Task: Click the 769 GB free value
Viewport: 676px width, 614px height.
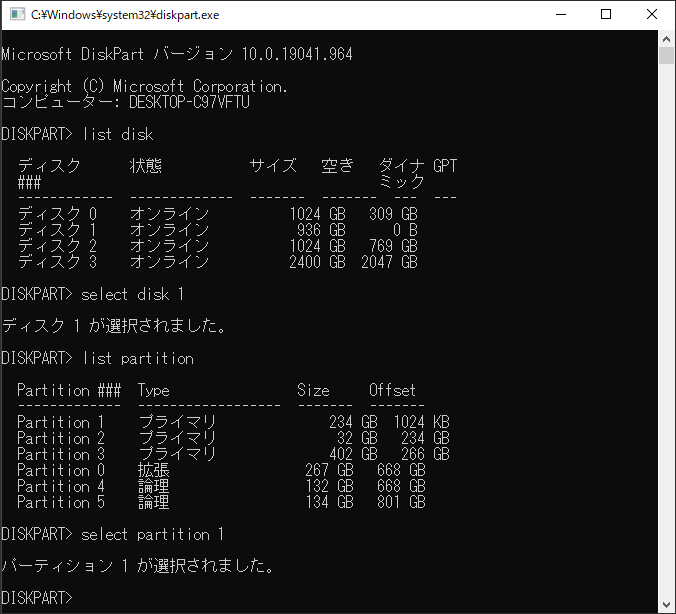Action: 393,246
